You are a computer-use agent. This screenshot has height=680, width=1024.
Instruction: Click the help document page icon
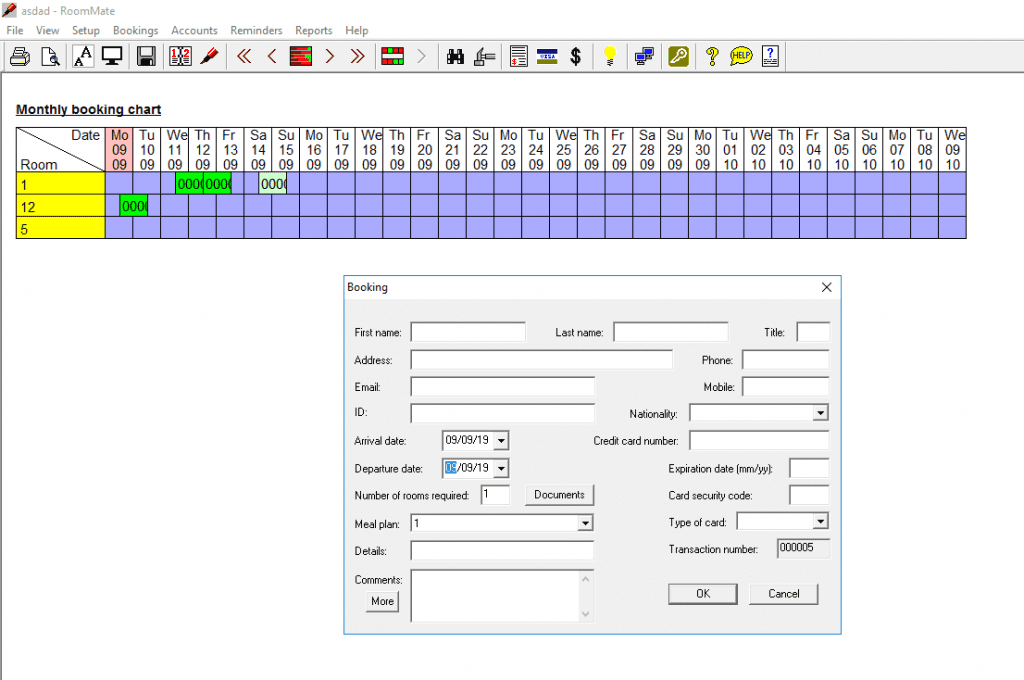coord(770,57)
